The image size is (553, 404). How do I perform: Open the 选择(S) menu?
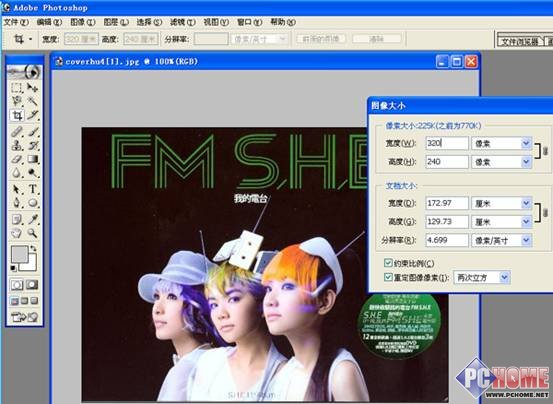click(149, 22)
